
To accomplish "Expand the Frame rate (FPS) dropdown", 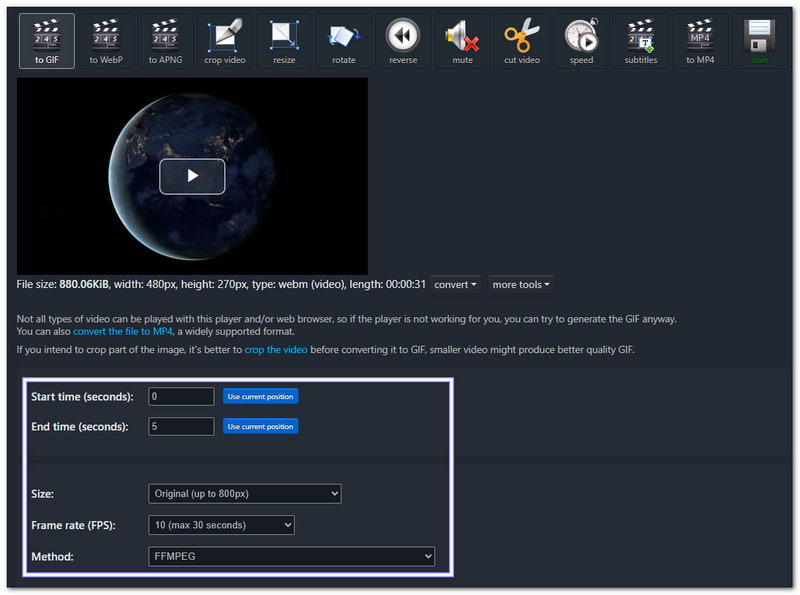I will 222,524.
